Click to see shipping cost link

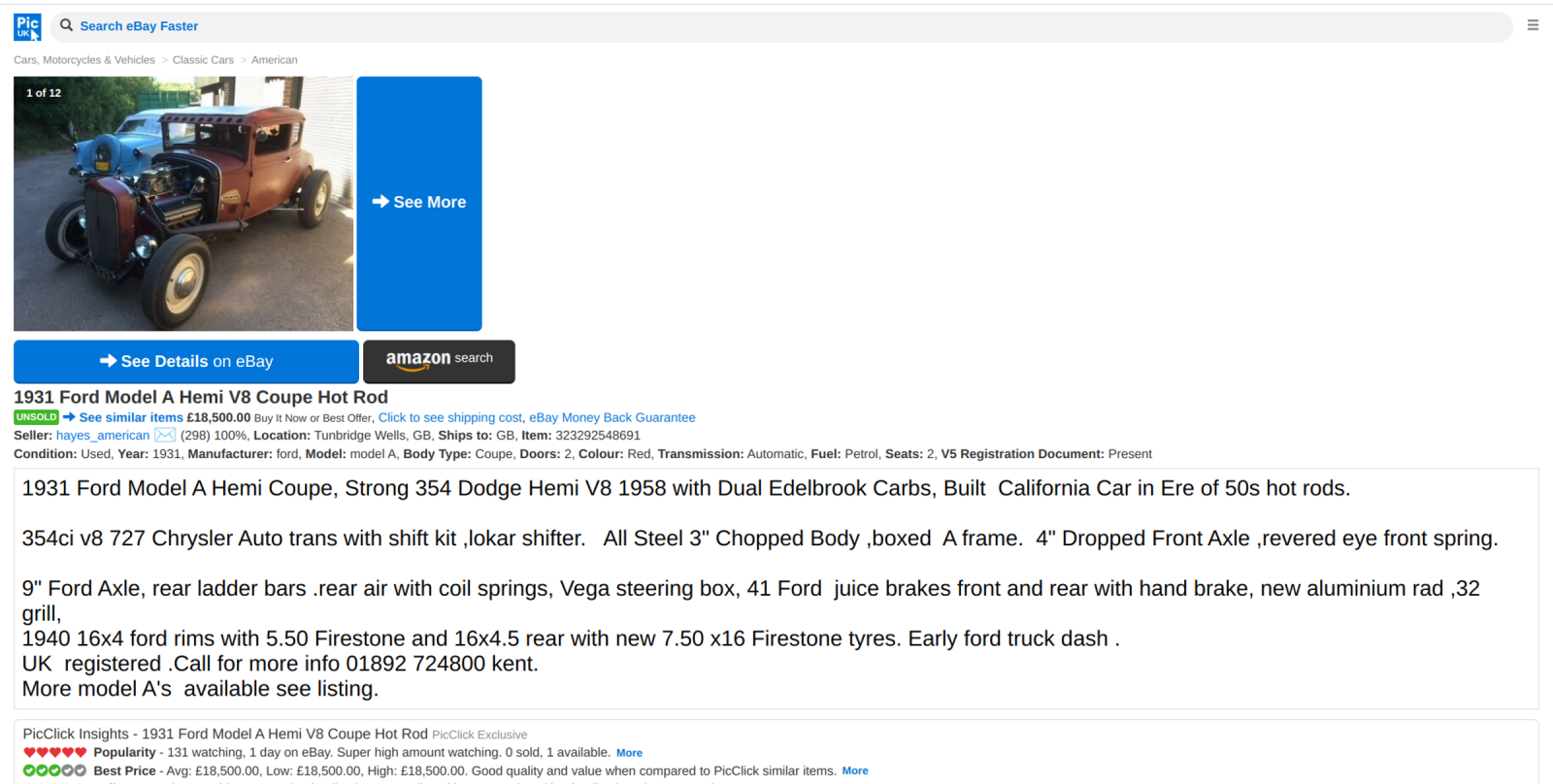point(450,417)
